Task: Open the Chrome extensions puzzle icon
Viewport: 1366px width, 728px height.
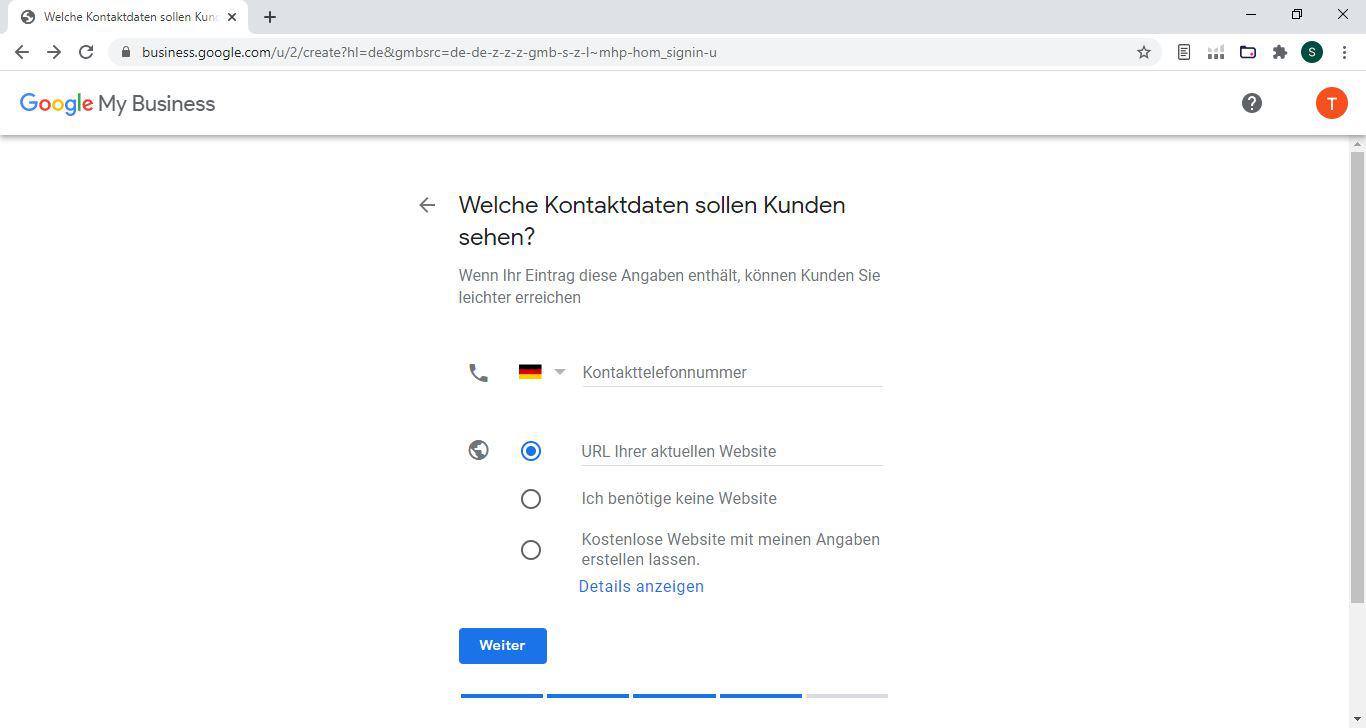Action: (x=1279, y=52)
